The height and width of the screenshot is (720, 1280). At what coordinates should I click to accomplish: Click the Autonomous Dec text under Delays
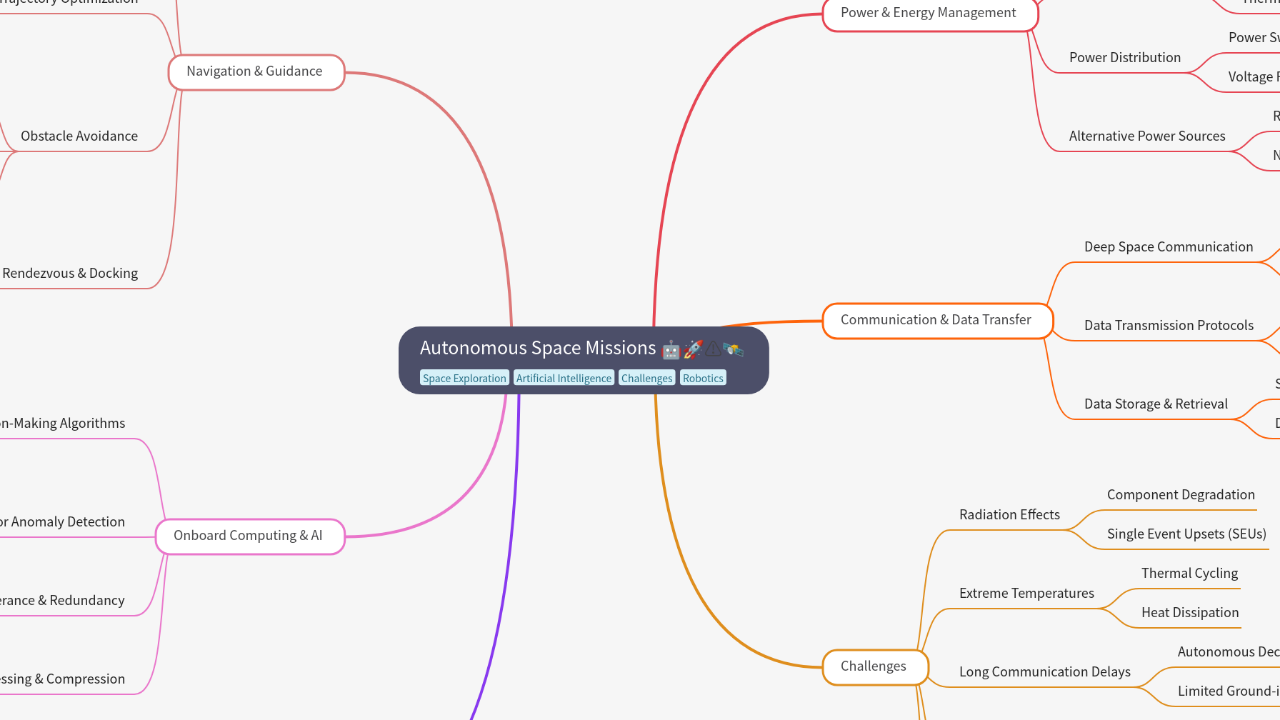point(1228,652)
